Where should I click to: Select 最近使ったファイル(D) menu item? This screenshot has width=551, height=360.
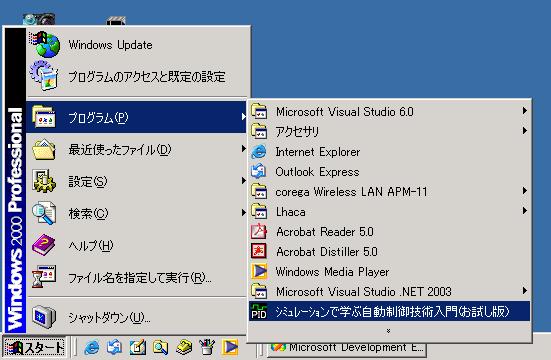(137, 149)
